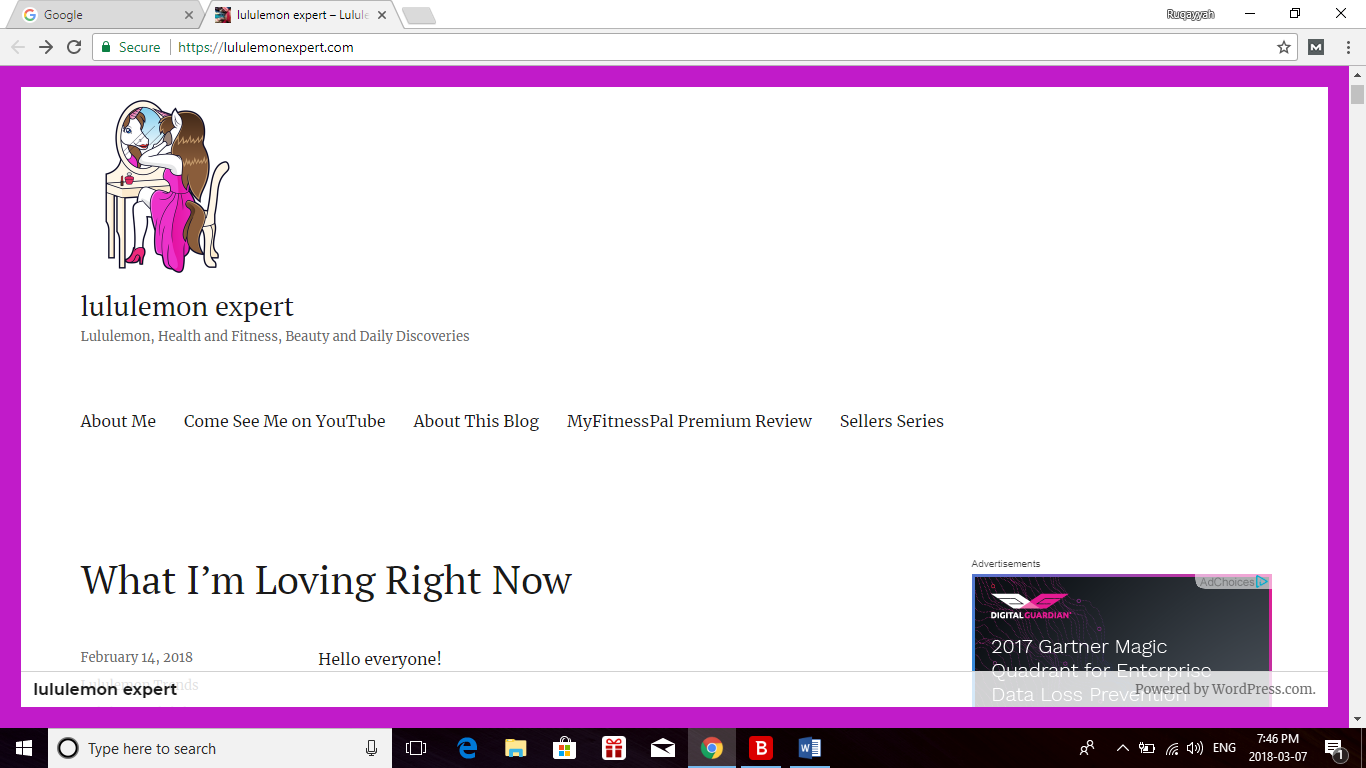Click the M extension icon
Screen dimensions: 1366x768
point(1316,47)
